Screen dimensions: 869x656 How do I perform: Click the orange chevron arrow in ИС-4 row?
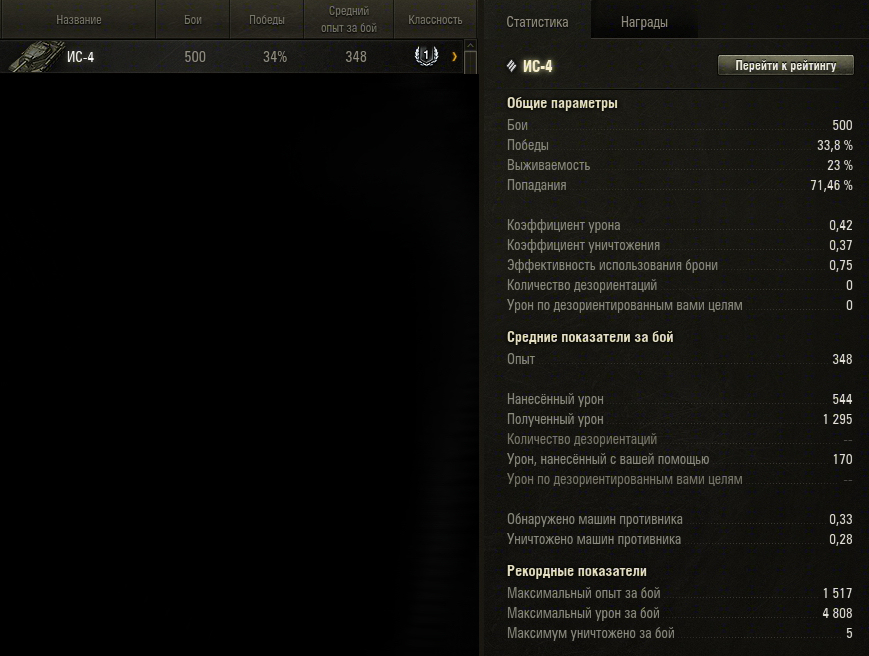[x=454, y=56]
